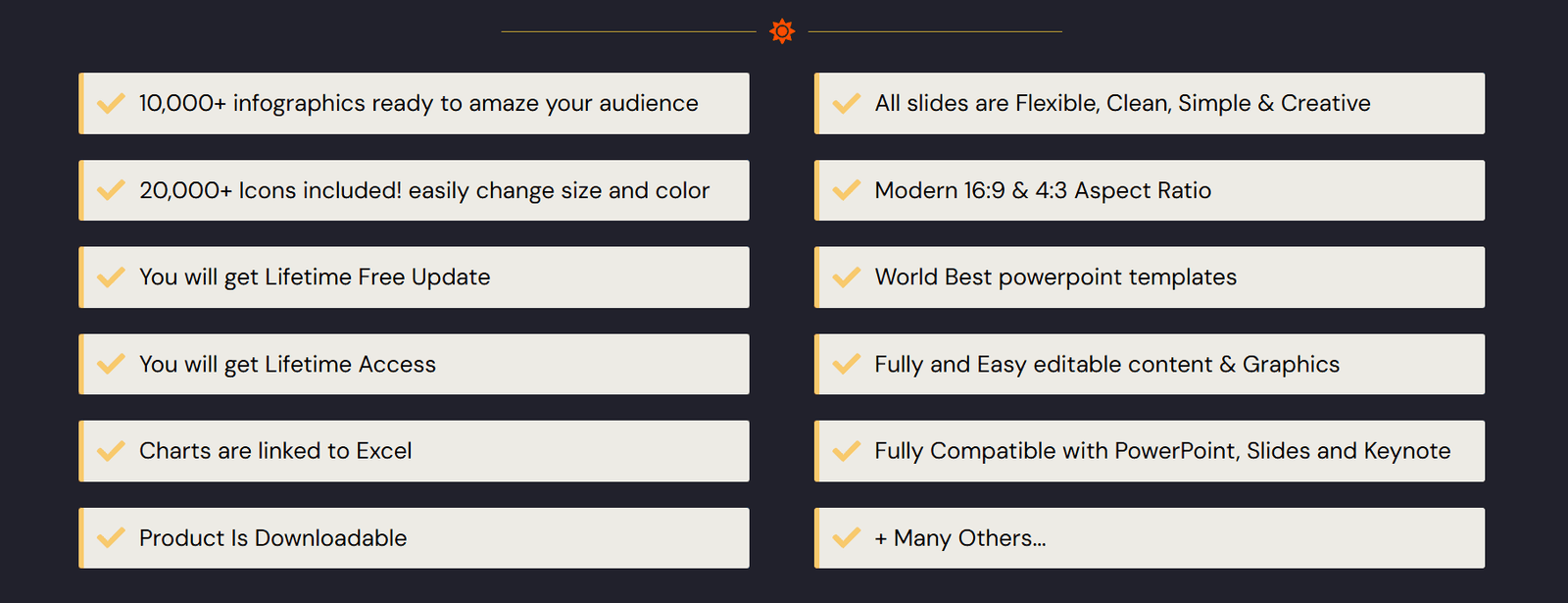The image size is (1568, 603).
Task: Click 'Charts are linked to Excel' text
Action: tap(275, 451)
